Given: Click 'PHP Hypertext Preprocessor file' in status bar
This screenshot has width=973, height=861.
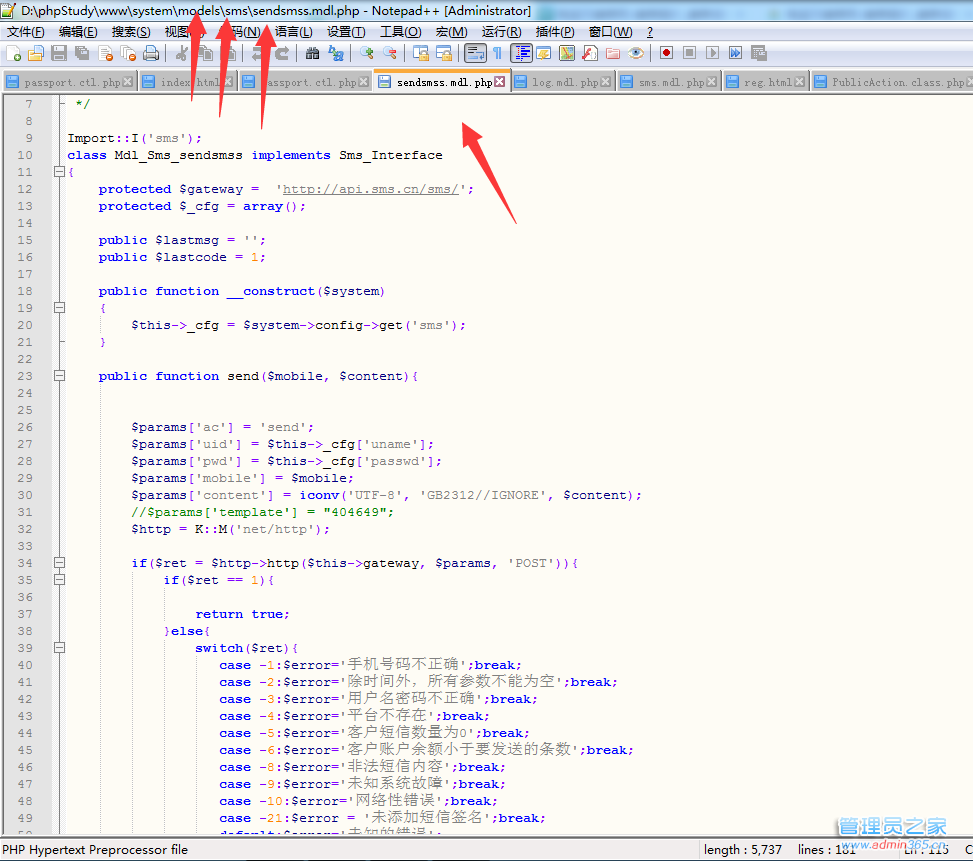Looking at the screenshot, I should (95, 849).
